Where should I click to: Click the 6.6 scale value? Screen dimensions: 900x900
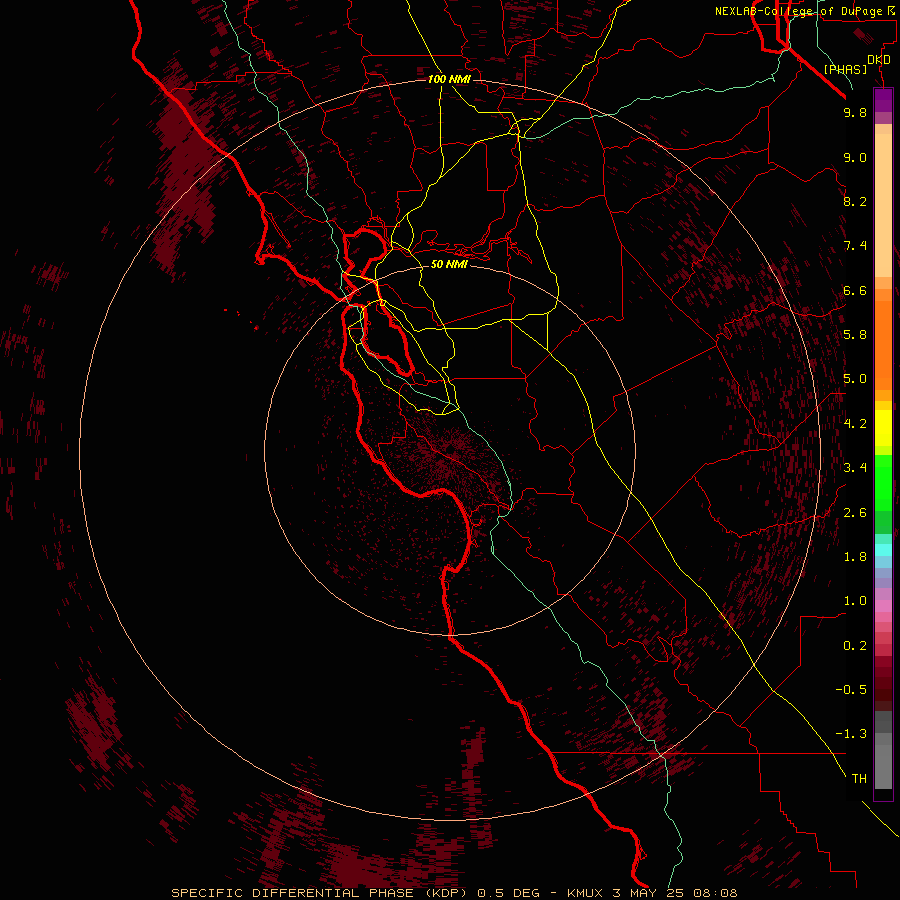point(855,290)
